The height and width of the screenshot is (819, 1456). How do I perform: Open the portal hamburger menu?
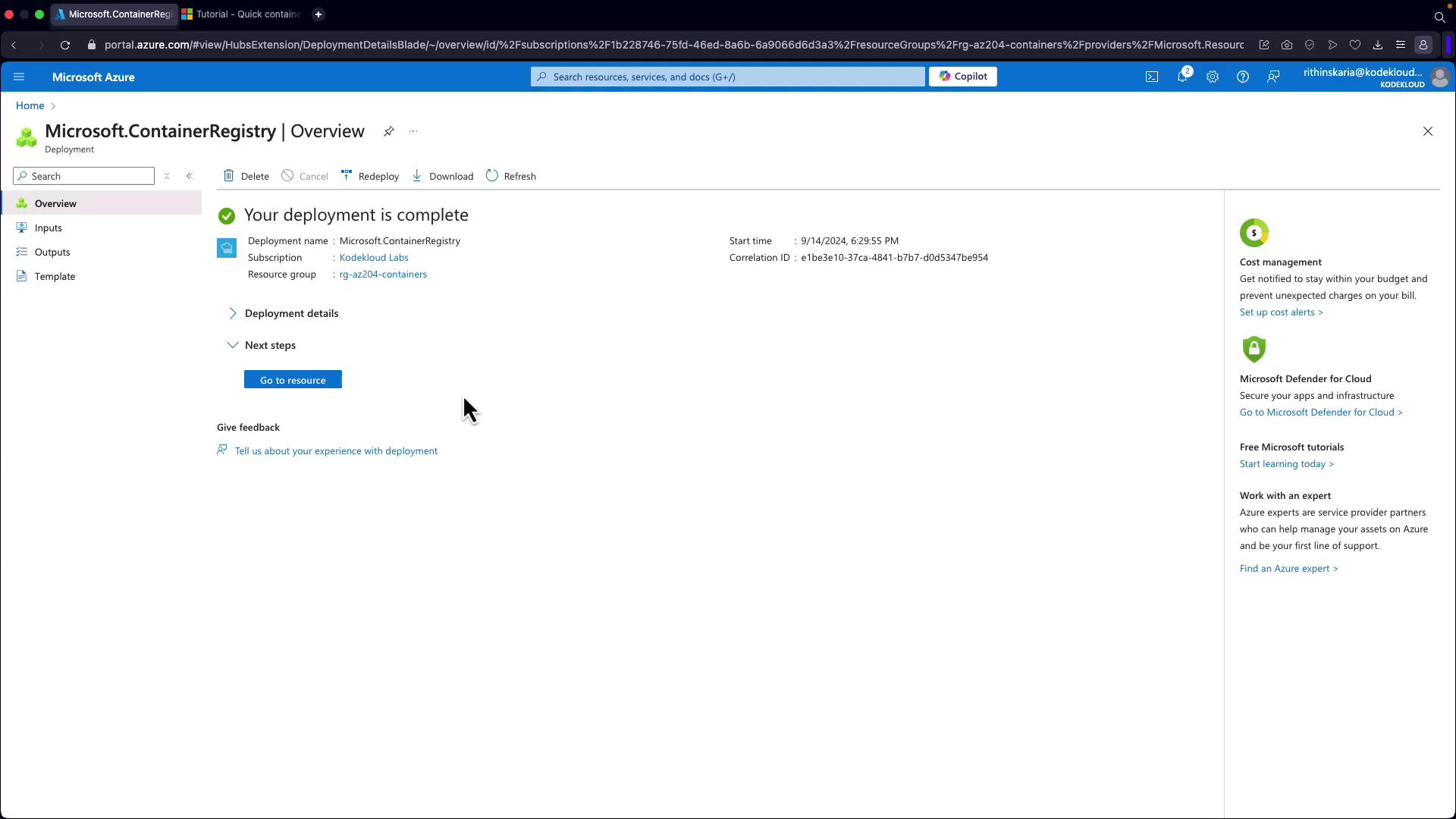[x=19, y=77]
